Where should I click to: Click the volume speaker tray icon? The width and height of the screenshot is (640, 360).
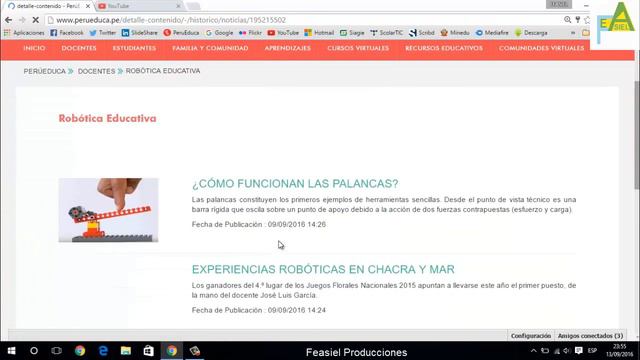pos(567,351)
